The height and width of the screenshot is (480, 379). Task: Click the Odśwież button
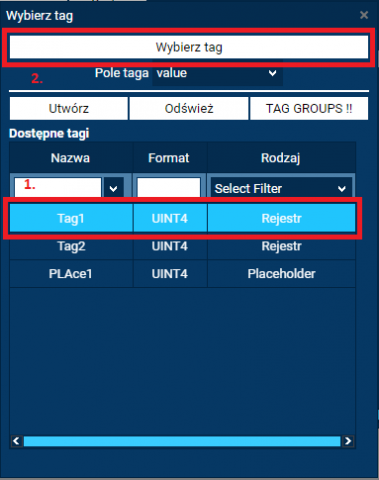tap(189, 108)
